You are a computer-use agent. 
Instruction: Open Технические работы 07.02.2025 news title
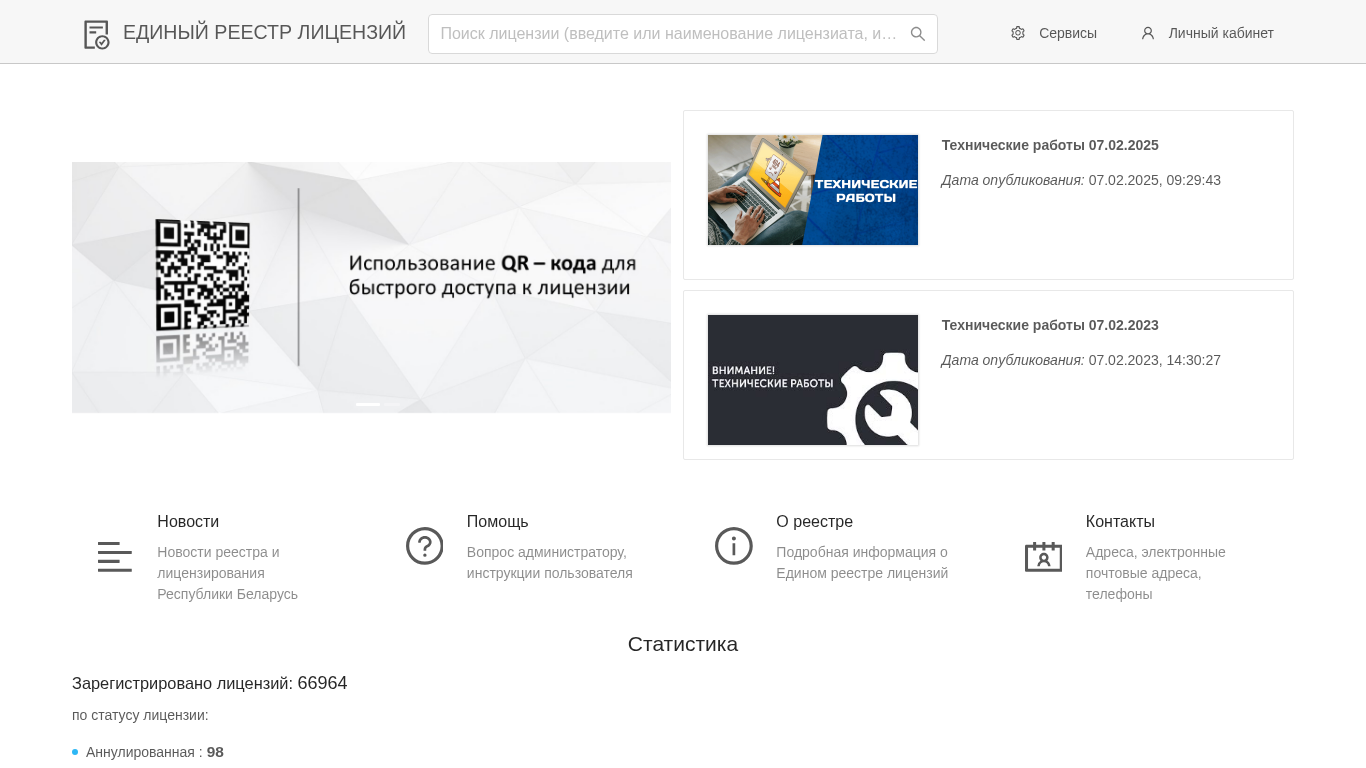(1050, 145)
